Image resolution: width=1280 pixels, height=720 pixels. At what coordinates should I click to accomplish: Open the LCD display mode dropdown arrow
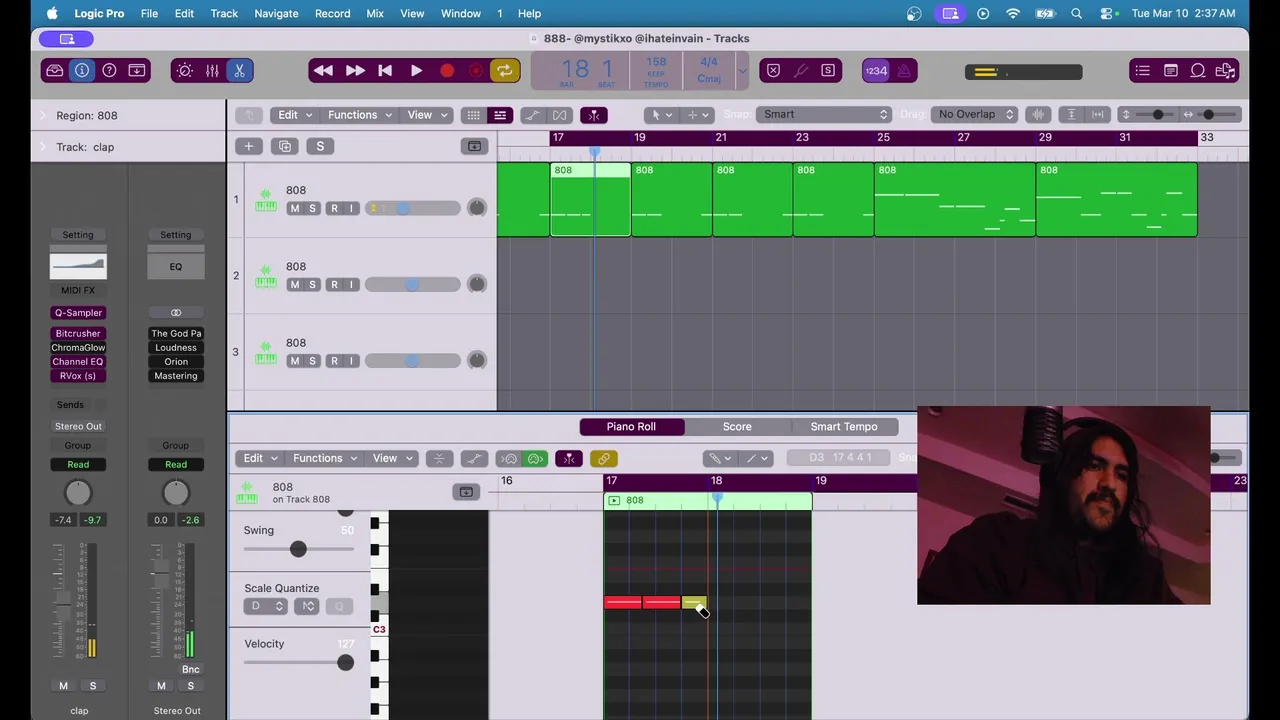742,71
